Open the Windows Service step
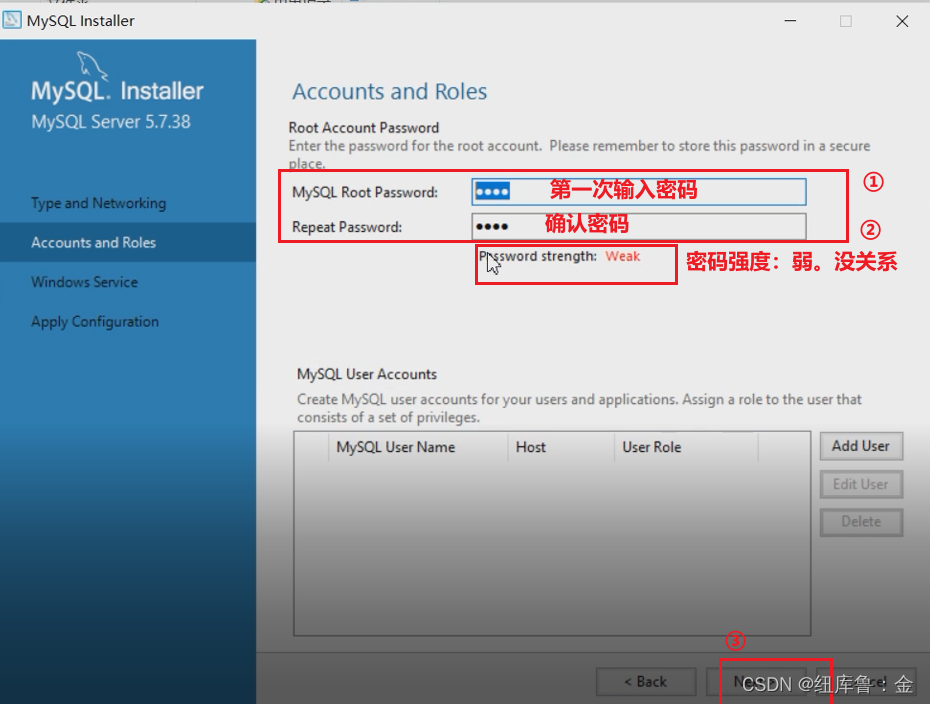This screenshot has height=704, width=930. (x=84, y=282)
